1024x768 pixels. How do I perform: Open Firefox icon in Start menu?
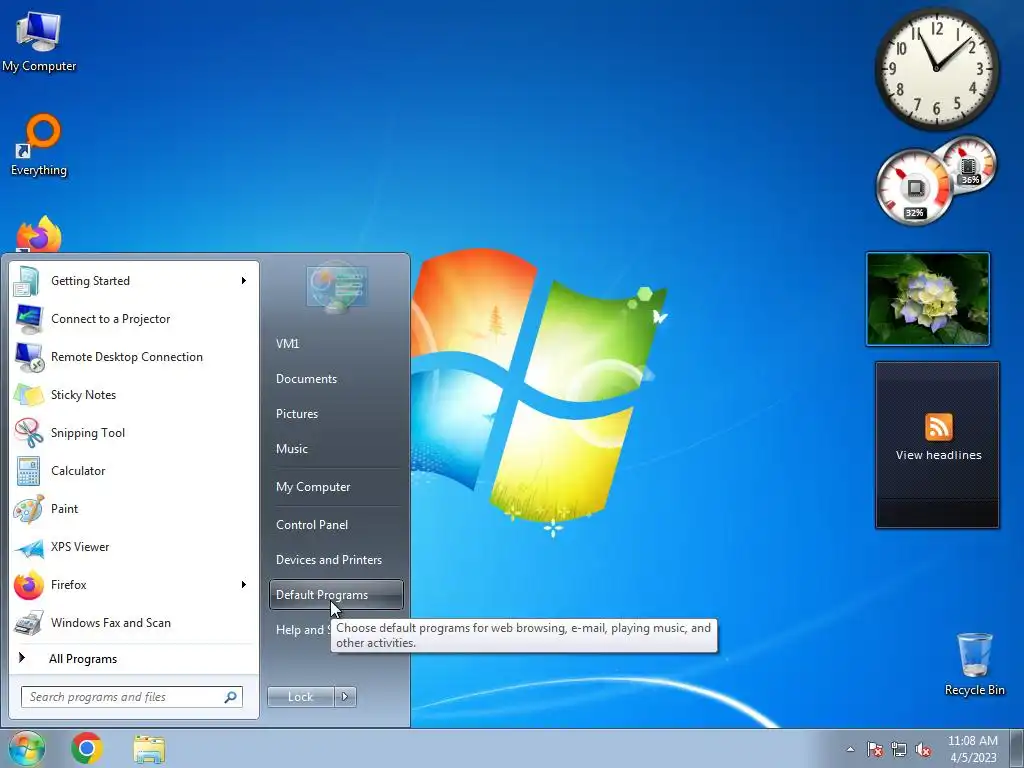coord(28,585)
